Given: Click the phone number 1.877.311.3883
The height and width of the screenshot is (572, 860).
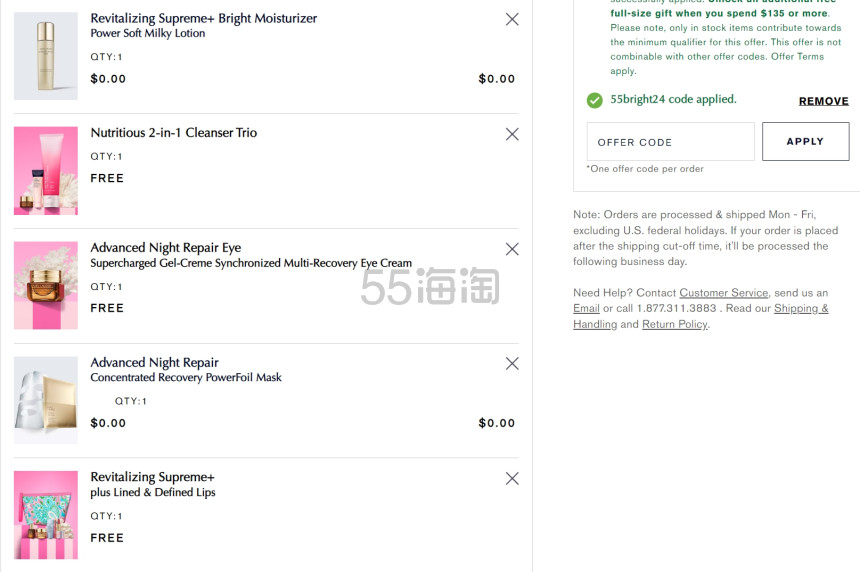Looking at the screenshot, I should (676, 308).
